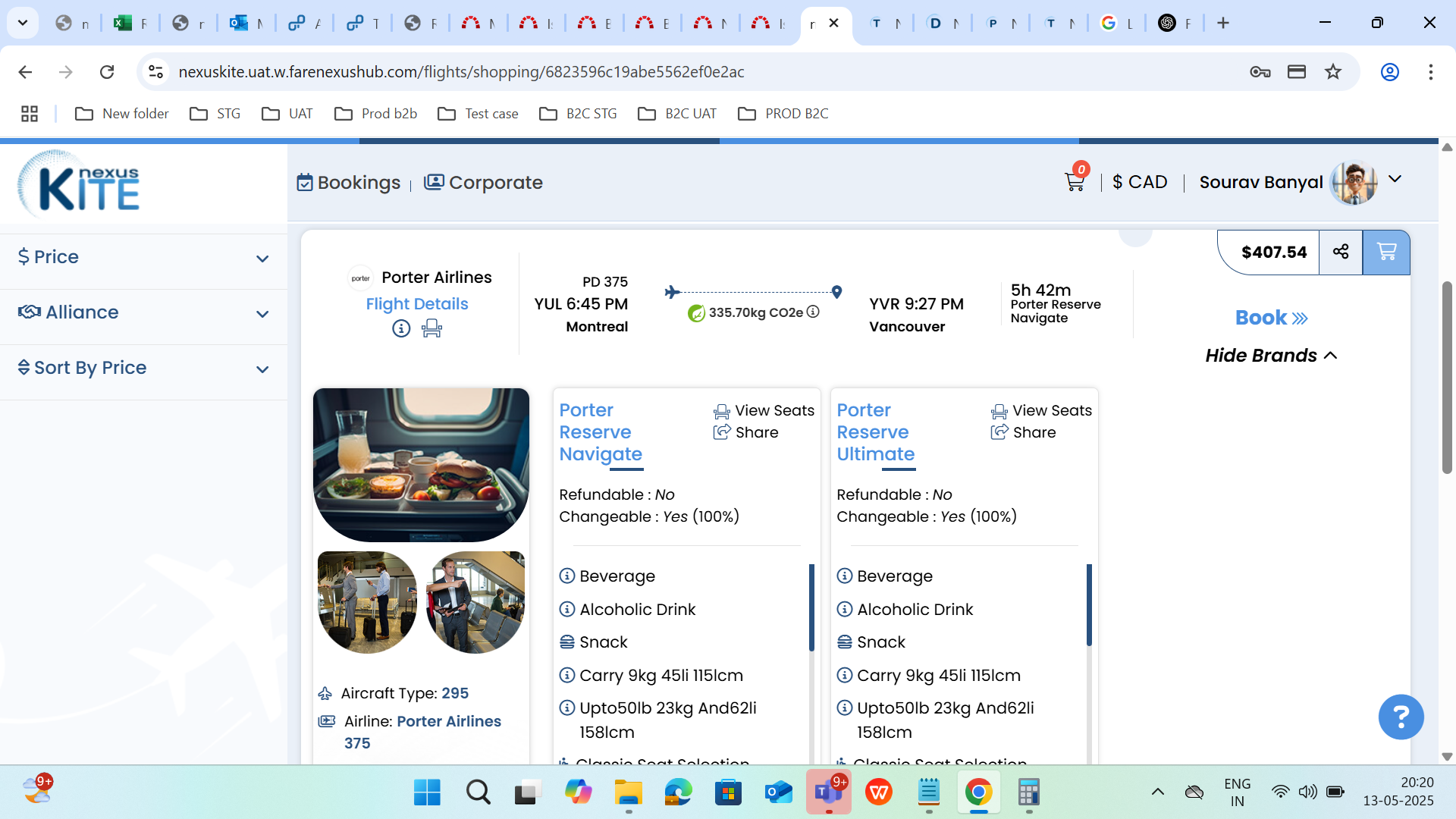1456x819 pixels.
Task: Click the blue help question mark button
Action: pos(1401,717)
